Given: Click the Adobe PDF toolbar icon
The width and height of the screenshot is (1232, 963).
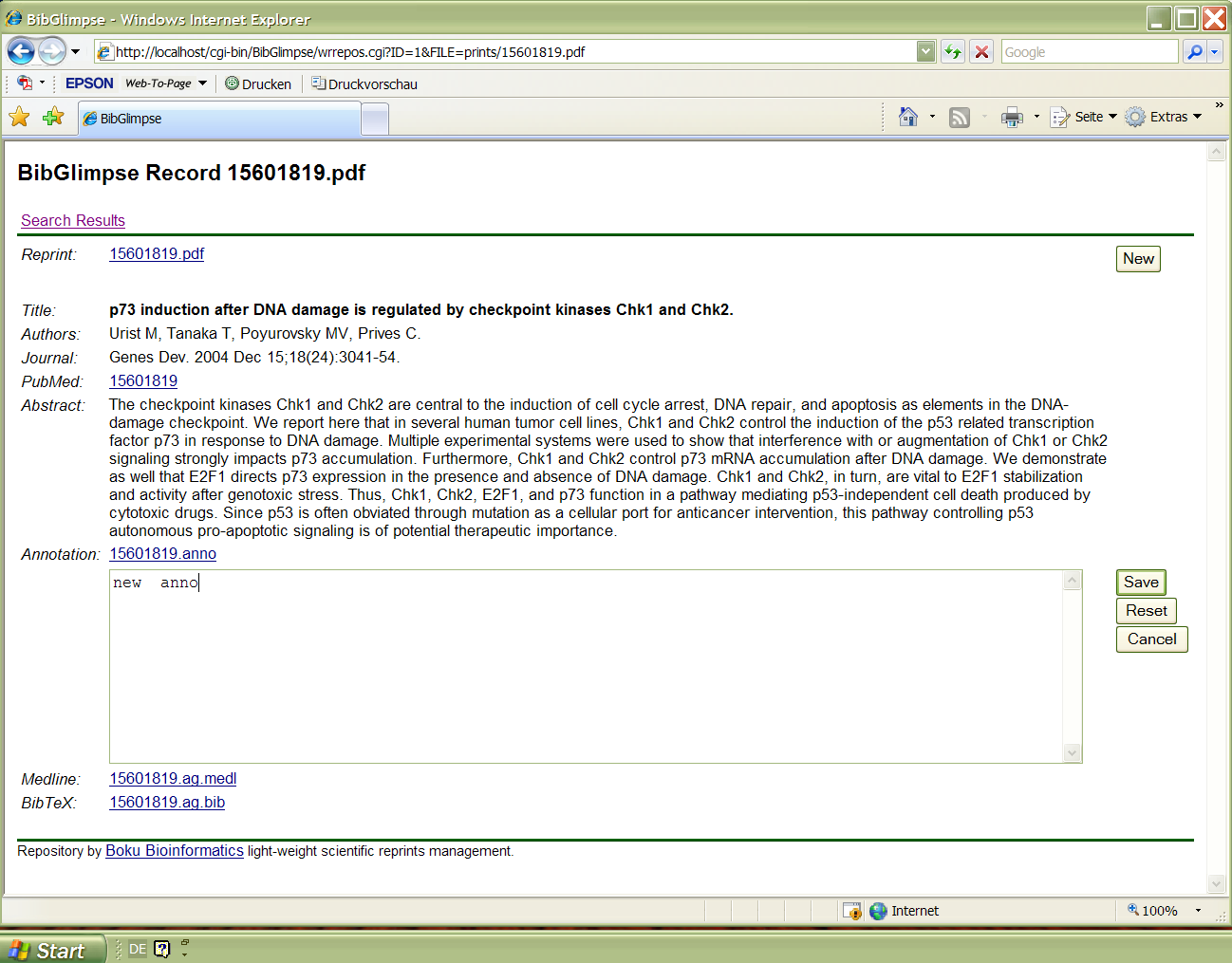Looking at the screenshot, I should tap(25, 83).
